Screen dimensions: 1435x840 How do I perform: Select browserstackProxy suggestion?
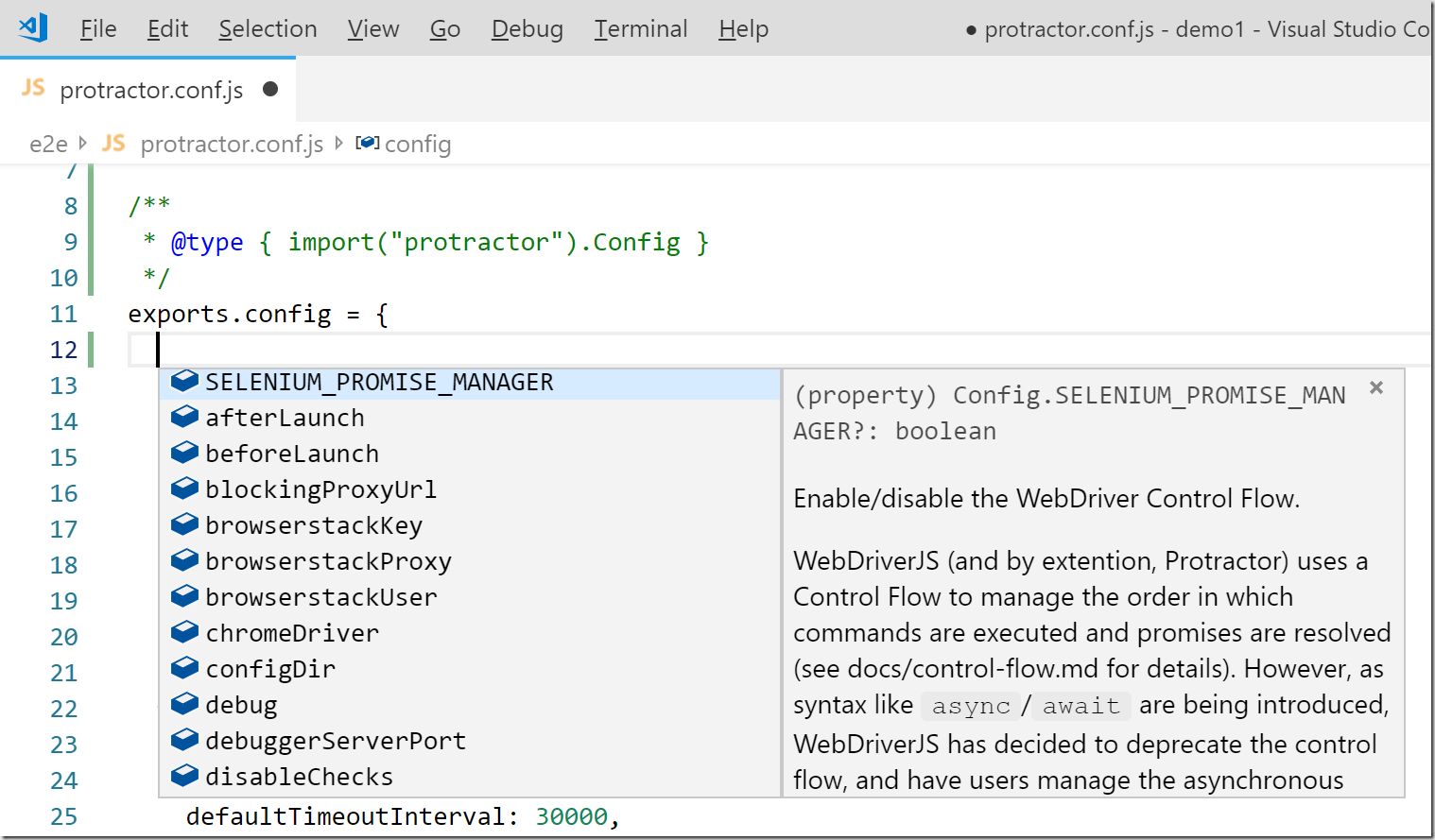coord(470,561)
